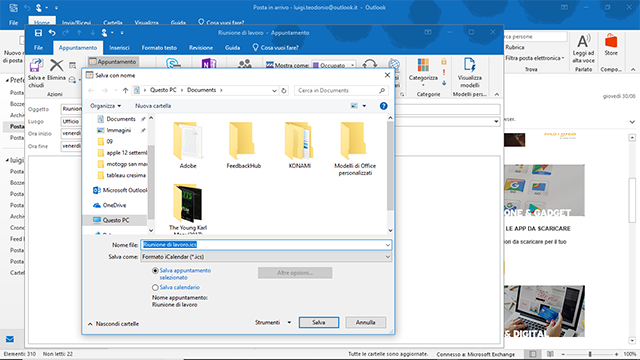Click the save icon in appointment title bar
The height and width of the screenshot is (360, 640).
[38, 33]
